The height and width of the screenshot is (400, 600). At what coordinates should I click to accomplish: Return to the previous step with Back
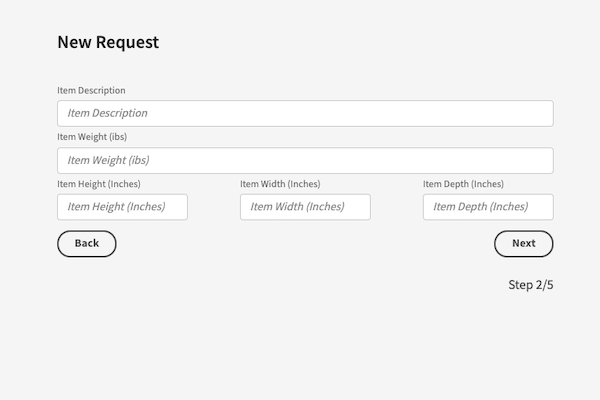tap(87, 243)
